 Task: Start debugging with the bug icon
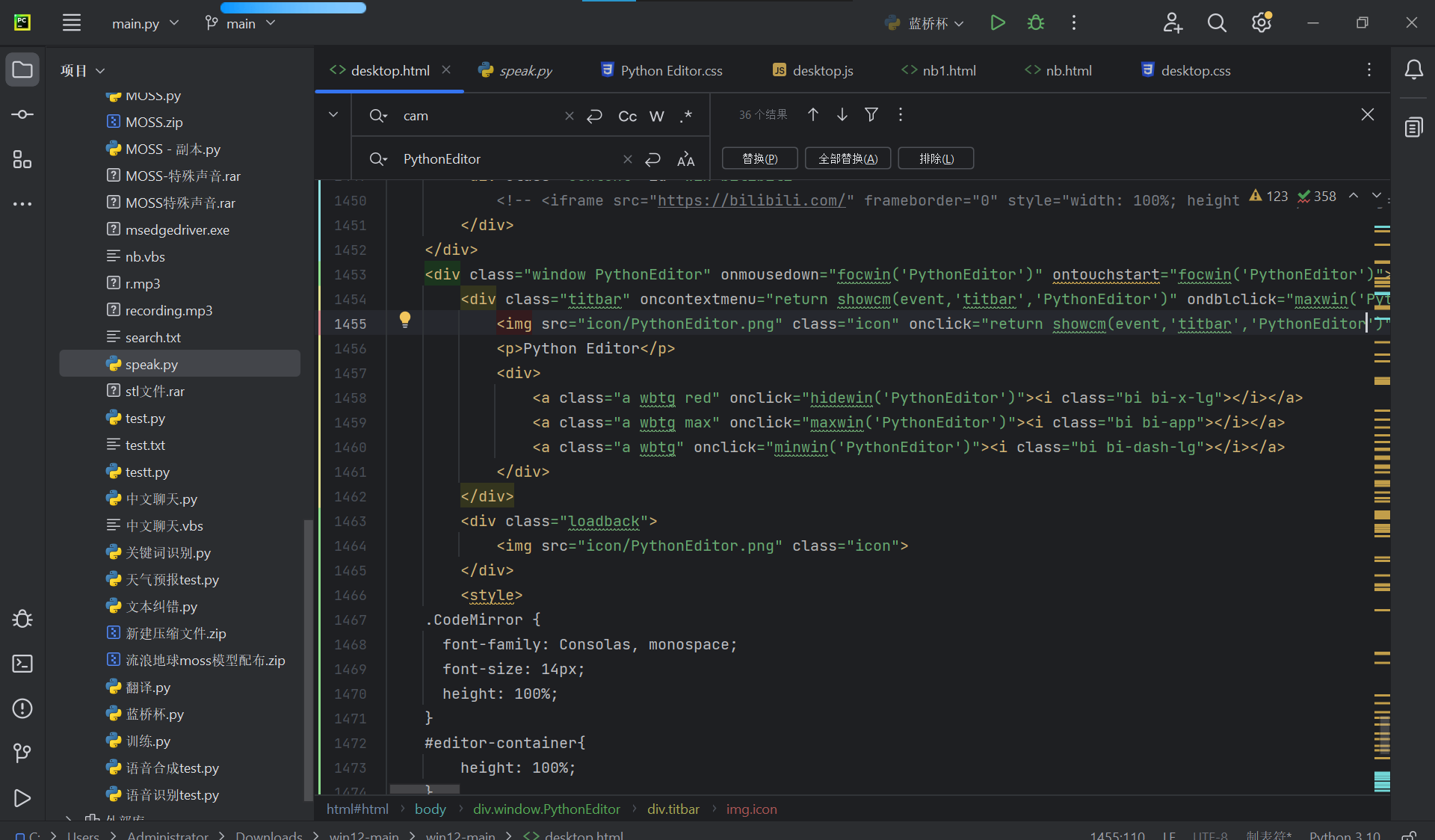point(1036,22)
